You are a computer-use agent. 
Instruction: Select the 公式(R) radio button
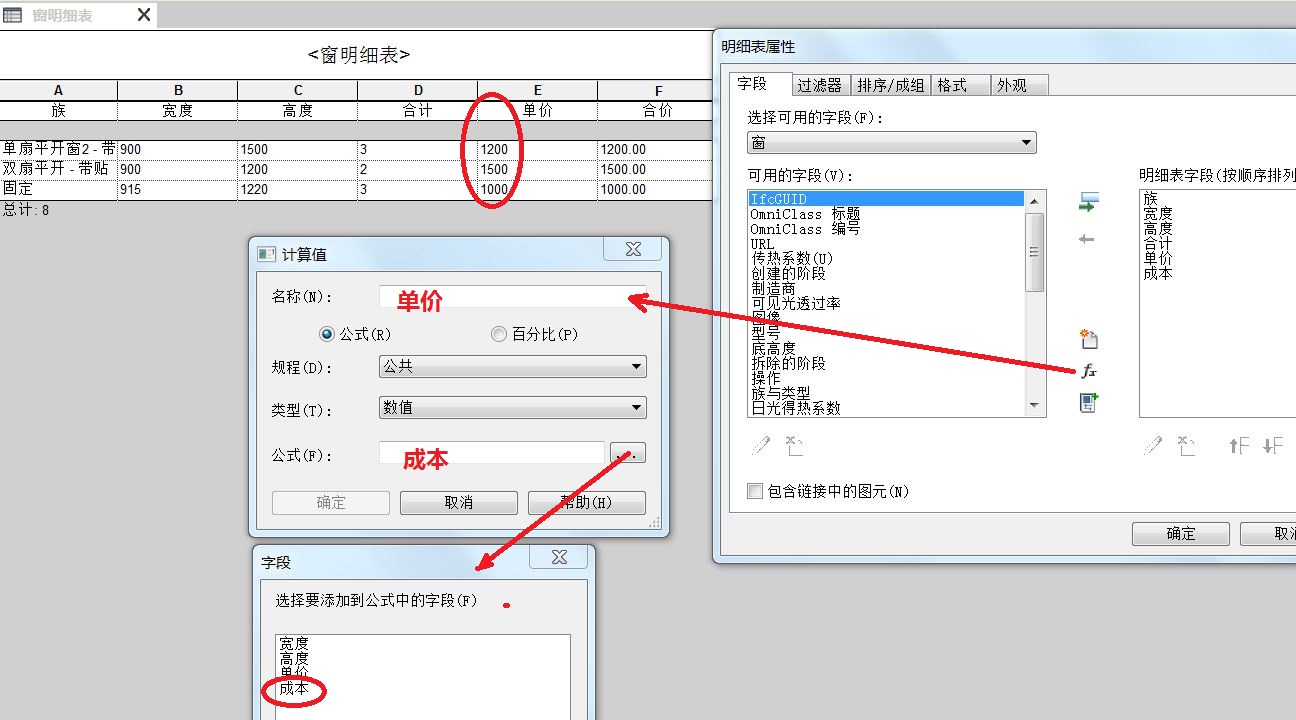327,334
